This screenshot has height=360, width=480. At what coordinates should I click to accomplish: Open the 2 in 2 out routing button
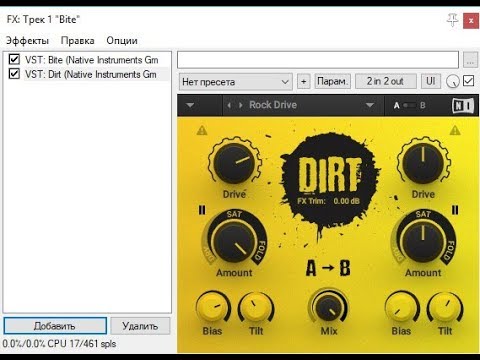click(386, 81)
